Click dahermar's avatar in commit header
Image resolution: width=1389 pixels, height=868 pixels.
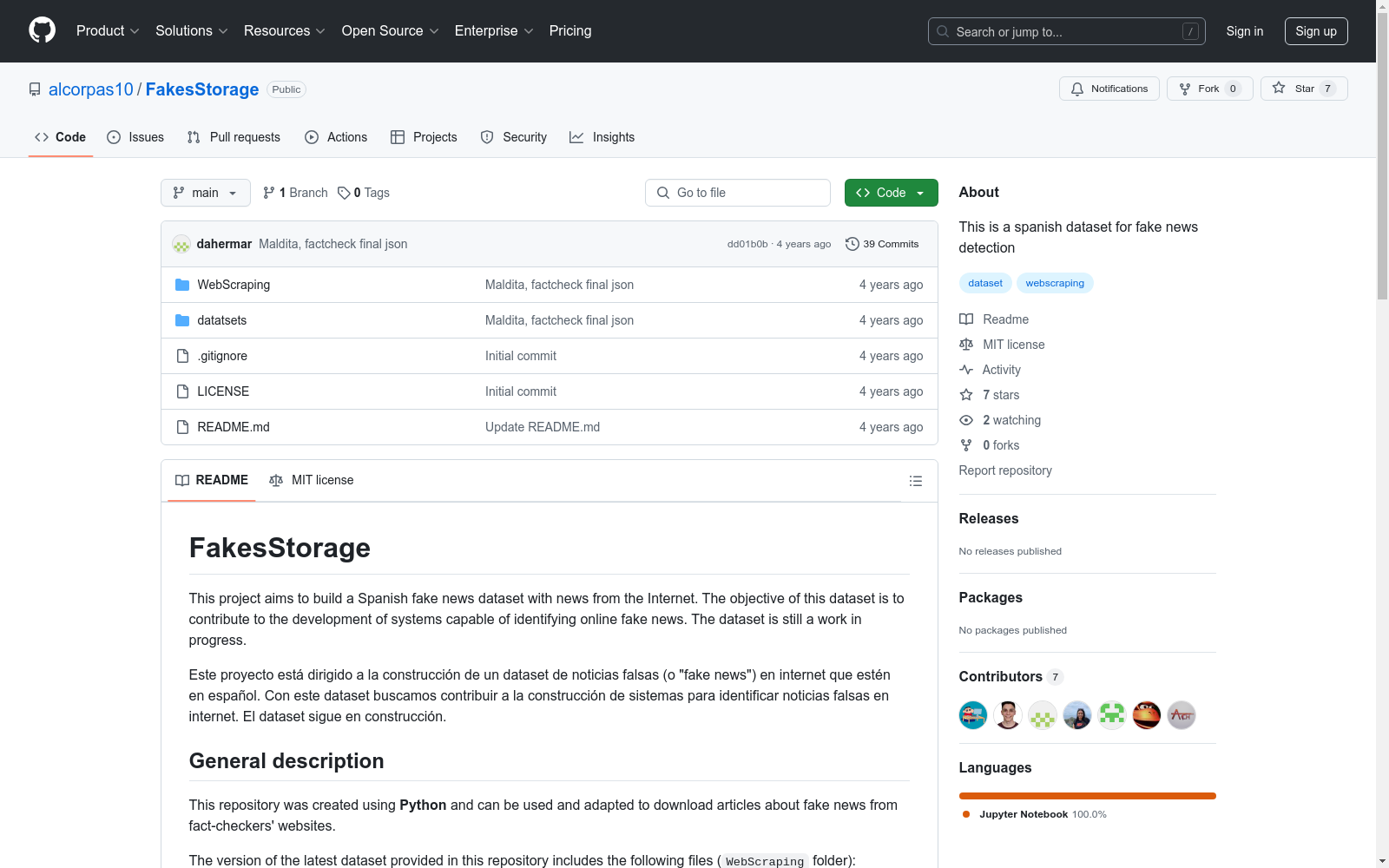[181, 244]
